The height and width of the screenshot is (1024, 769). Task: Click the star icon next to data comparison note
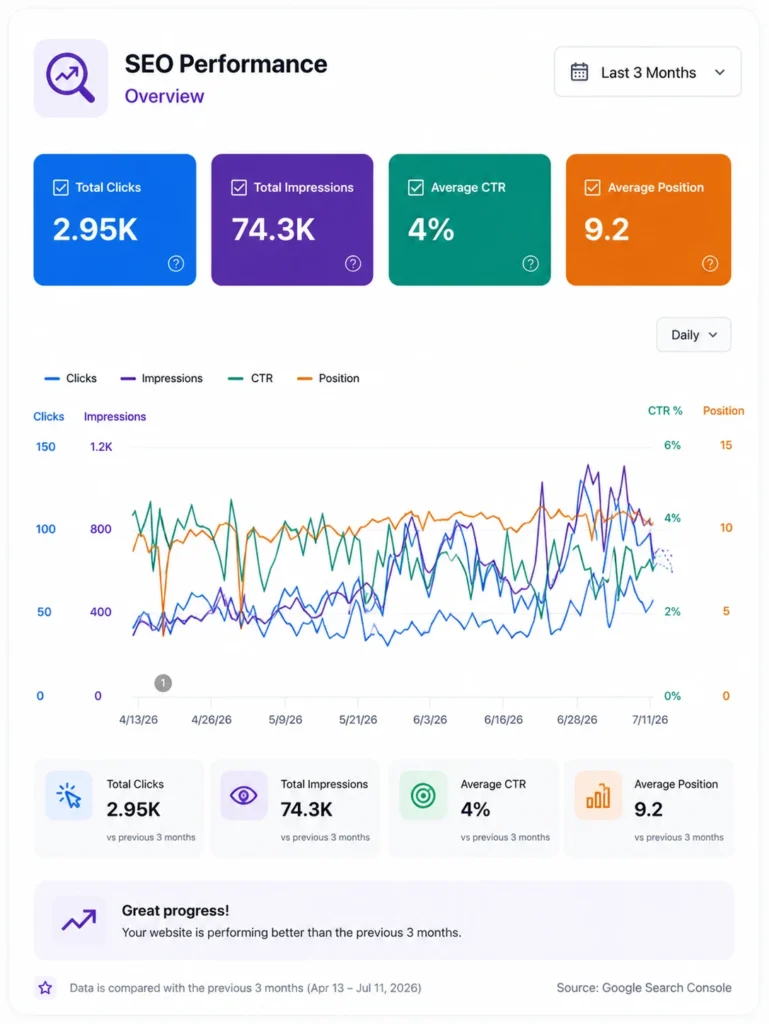coord(45,987)
